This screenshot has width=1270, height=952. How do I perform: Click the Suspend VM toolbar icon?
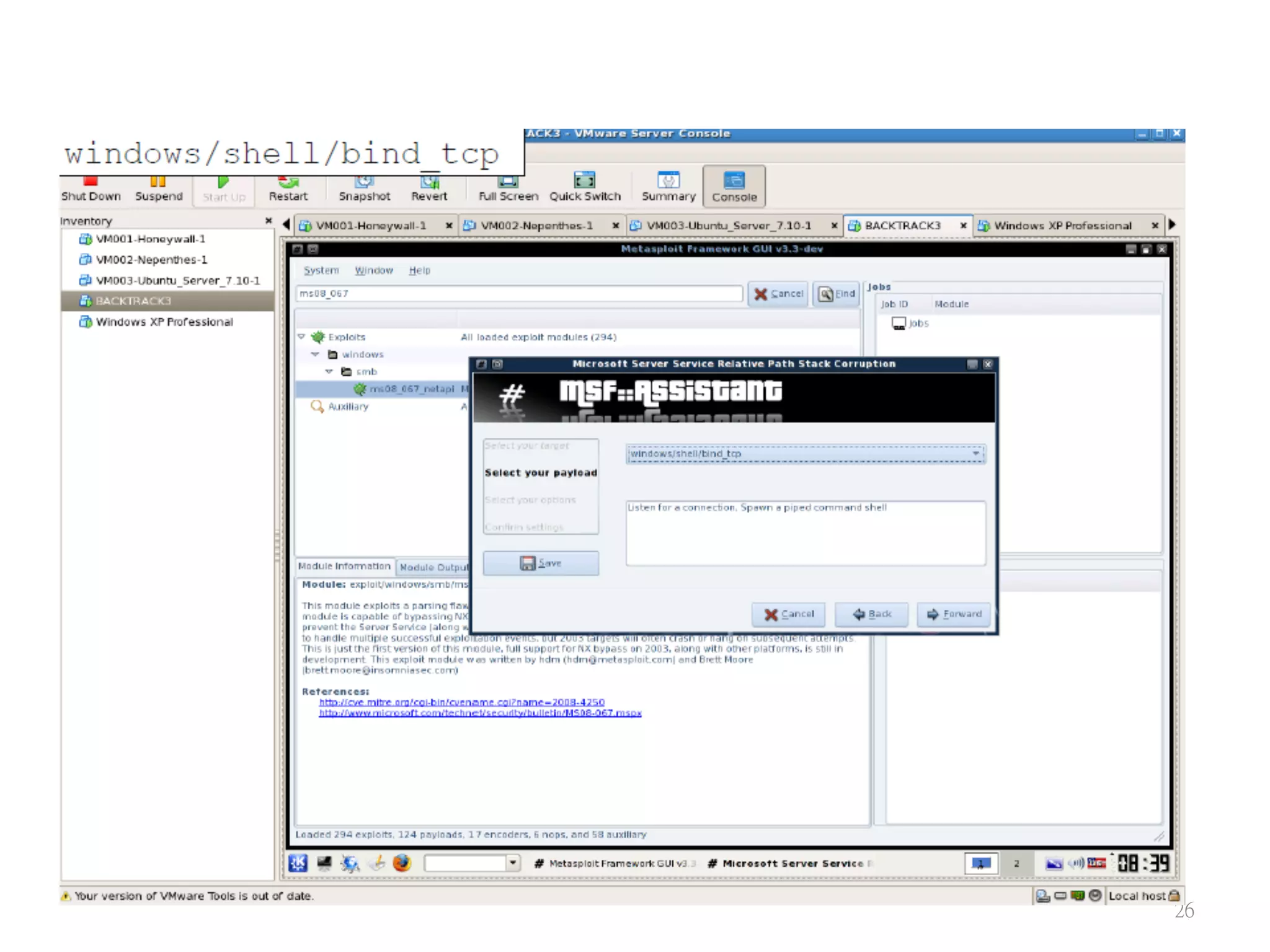(158, 182)
